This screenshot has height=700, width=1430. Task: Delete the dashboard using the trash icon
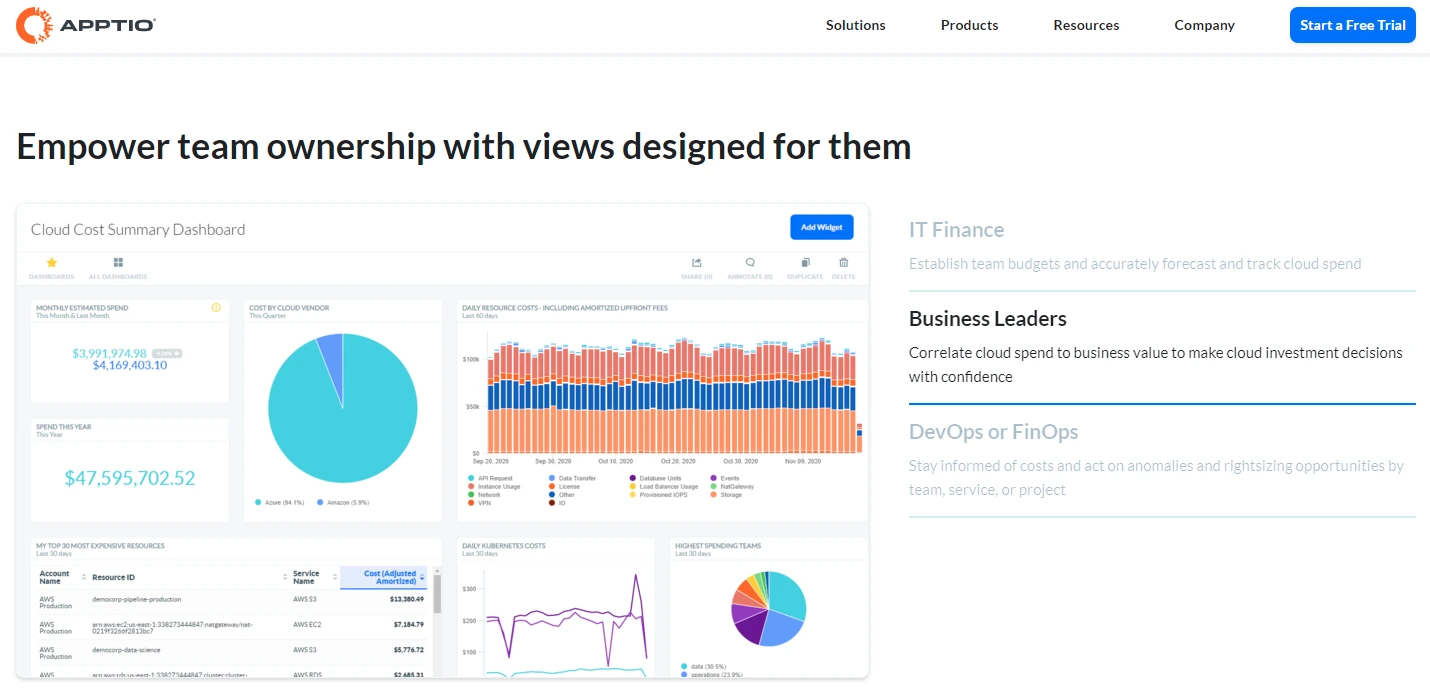coord(843,265)
